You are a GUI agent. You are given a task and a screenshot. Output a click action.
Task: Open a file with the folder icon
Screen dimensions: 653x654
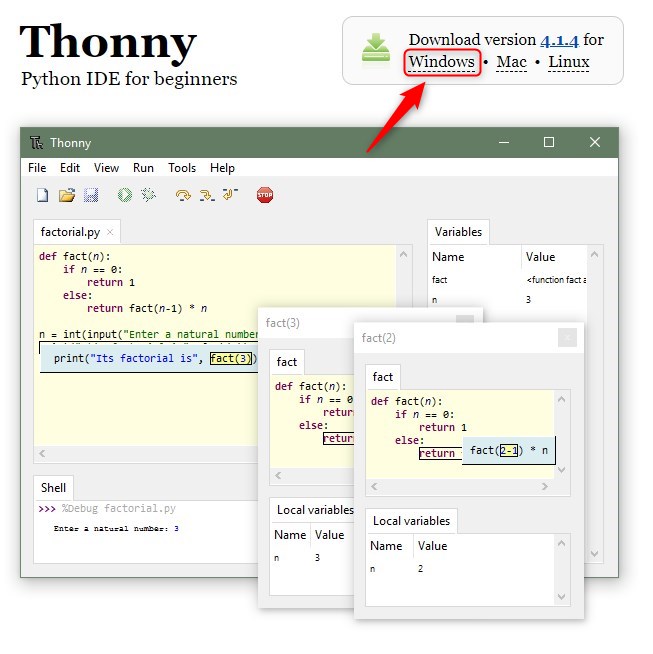click(67, 195)
